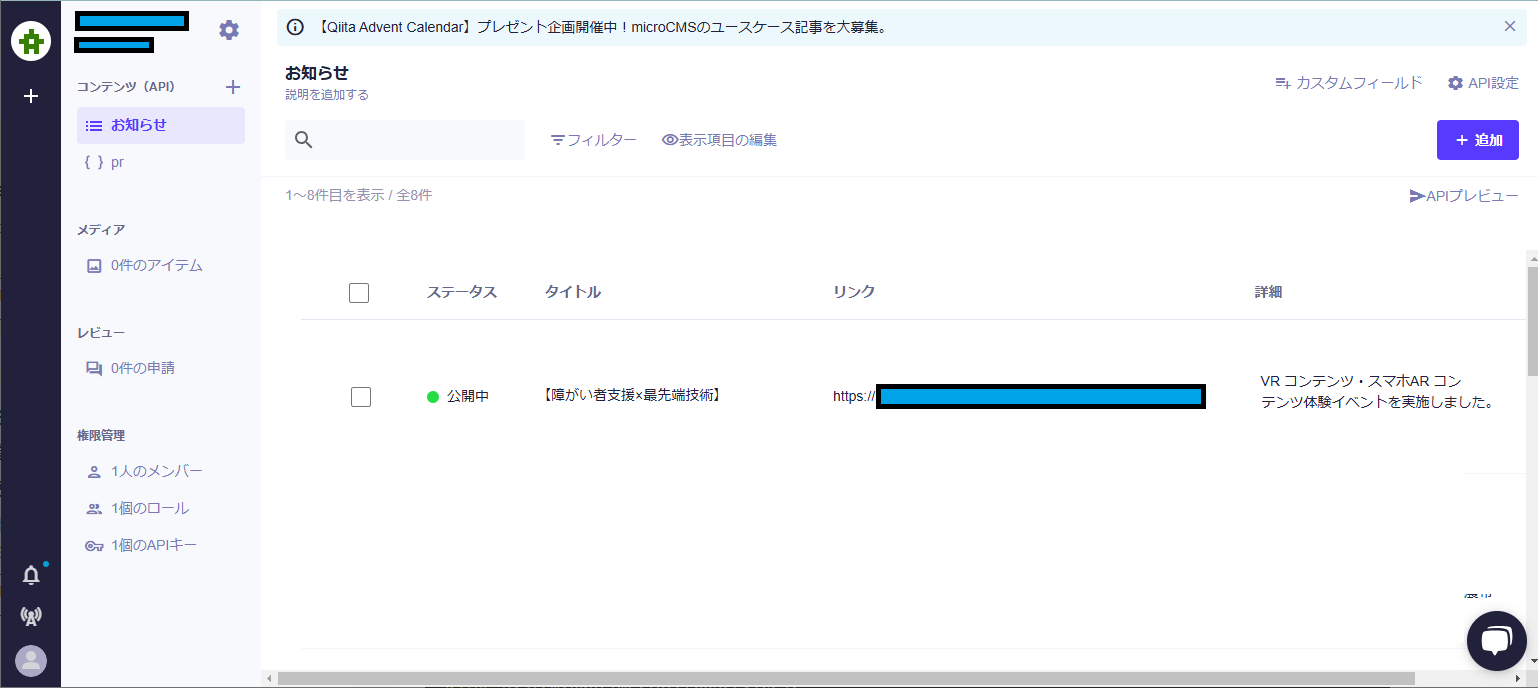Open the broadcast announcements icon
This screenshot has width=1538, height=692.
click(31, 616)
